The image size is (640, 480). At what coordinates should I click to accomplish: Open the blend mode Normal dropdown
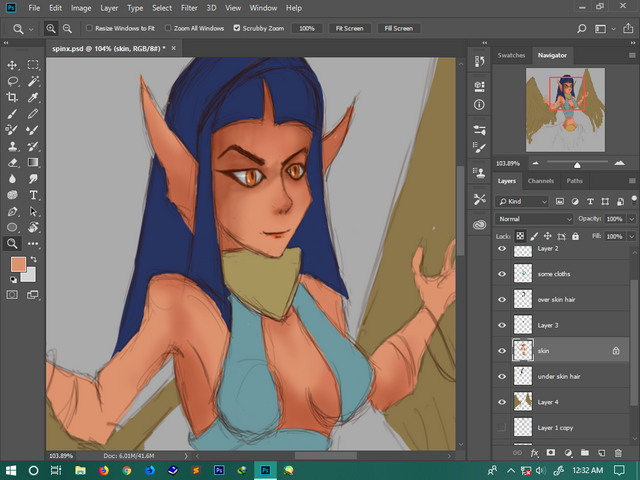click(x=534, y=219)
